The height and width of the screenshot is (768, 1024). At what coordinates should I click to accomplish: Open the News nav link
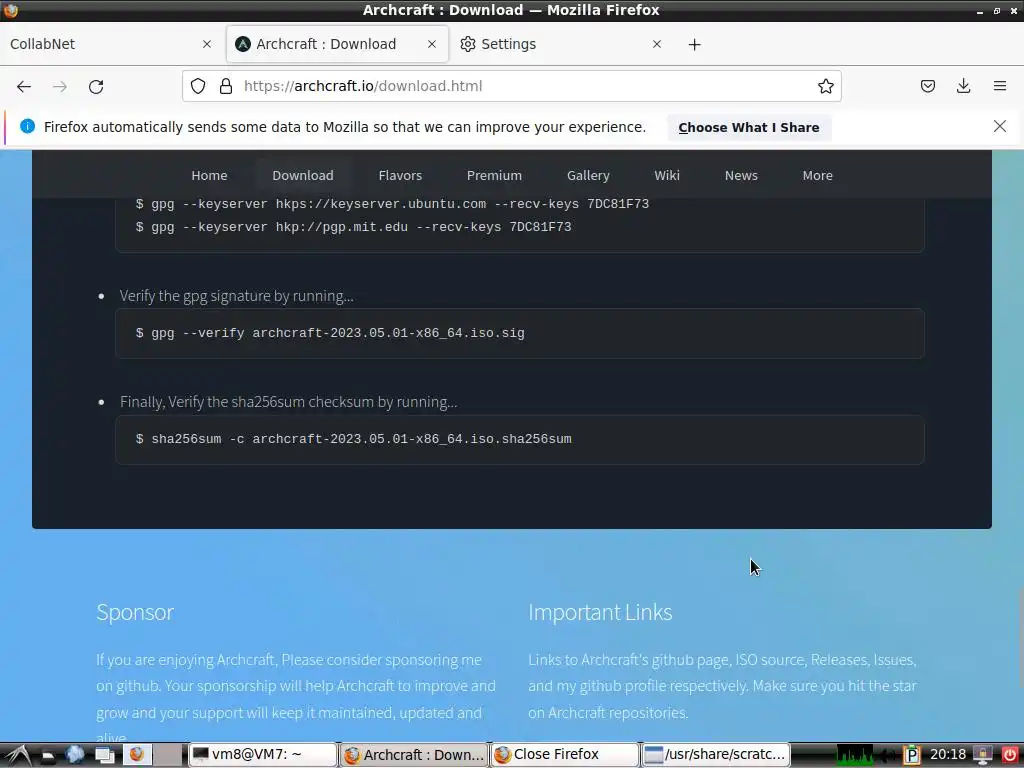tap(741, 175)
